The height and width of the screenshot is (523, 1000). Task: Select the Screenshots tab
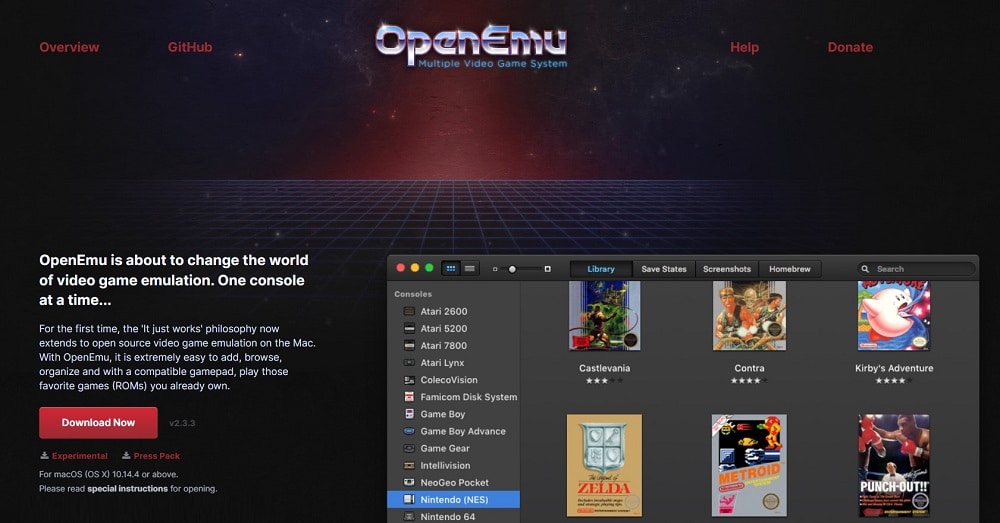(x=727, y=269)
